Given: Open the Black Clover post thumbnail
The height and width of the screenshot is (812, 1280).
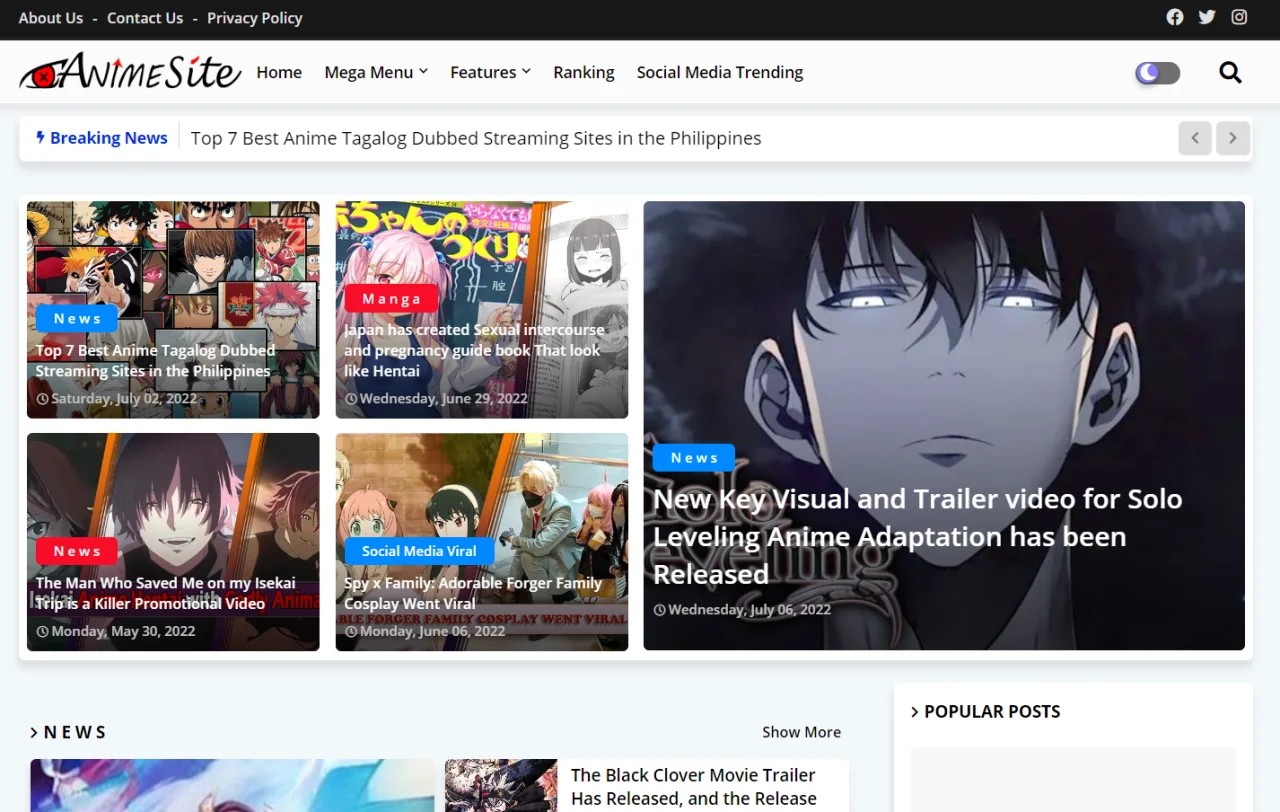Looking at the screenshot, I should pos(501,786).
